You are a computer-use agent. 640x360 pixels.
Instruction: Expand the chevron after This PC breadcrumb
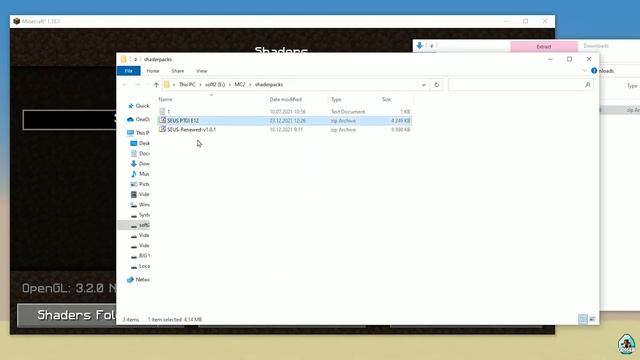coord(200,84)
